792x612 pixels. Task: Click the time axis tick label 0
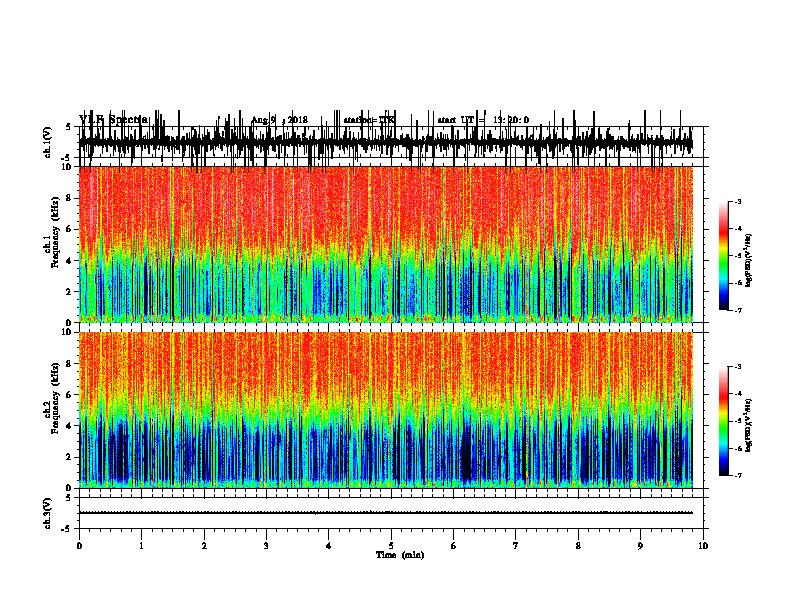79,546
